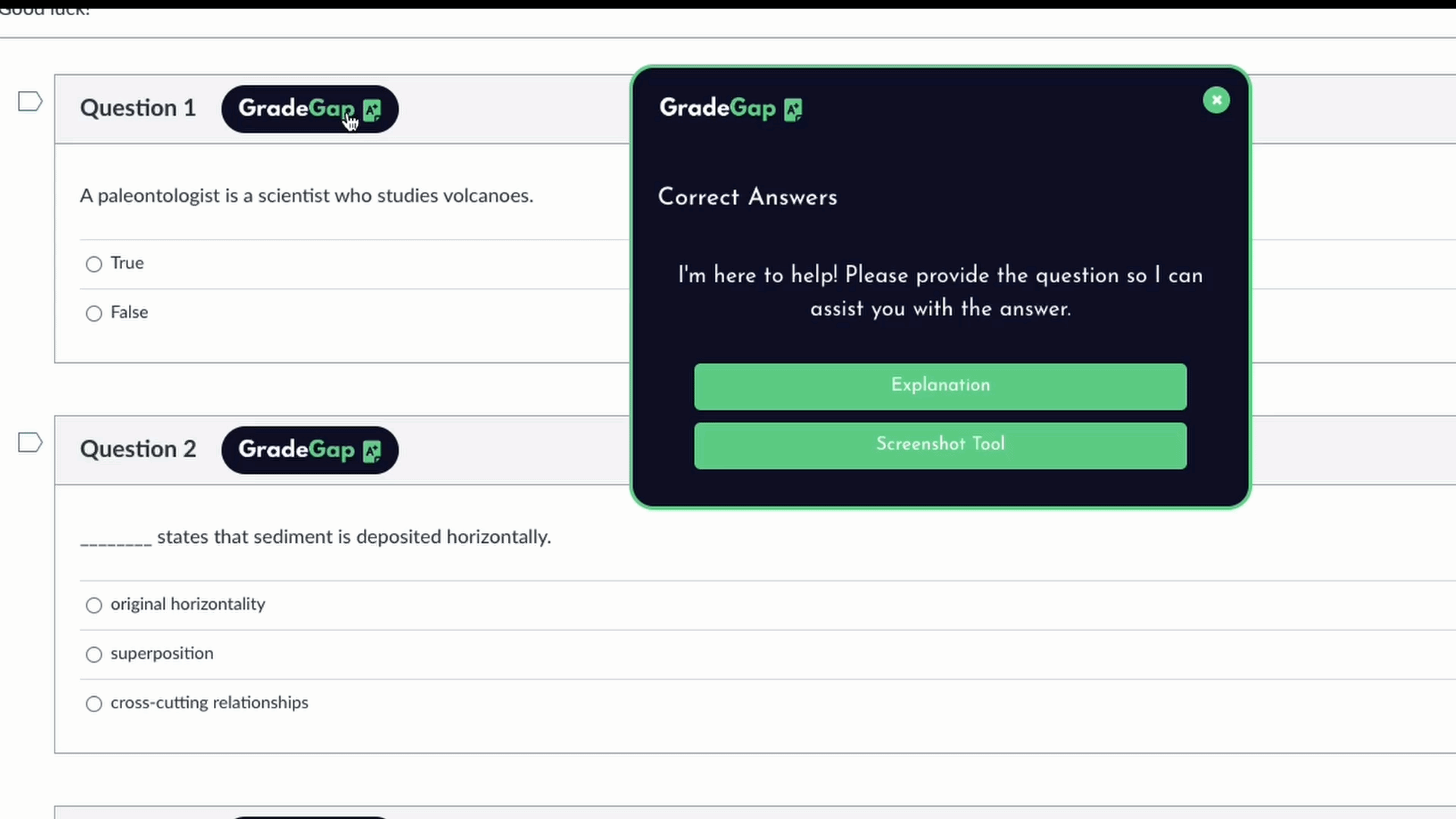Click the GradeGap icon on Question 1
Screen dimensions: 1456x819
(310, 108)
